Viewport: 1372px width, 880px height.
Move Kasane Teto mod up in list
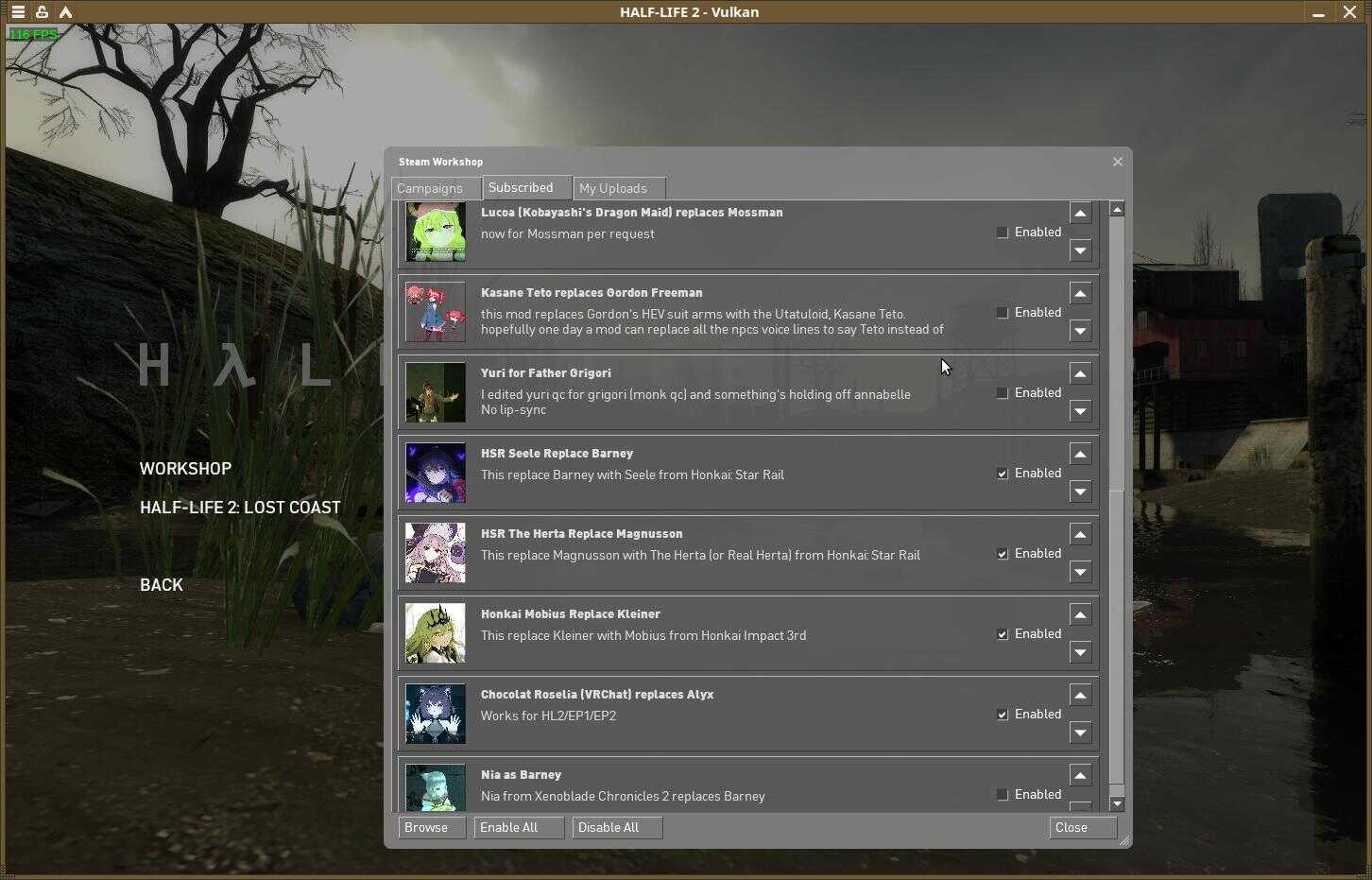pyautogui.click(x=1080, y=293)
